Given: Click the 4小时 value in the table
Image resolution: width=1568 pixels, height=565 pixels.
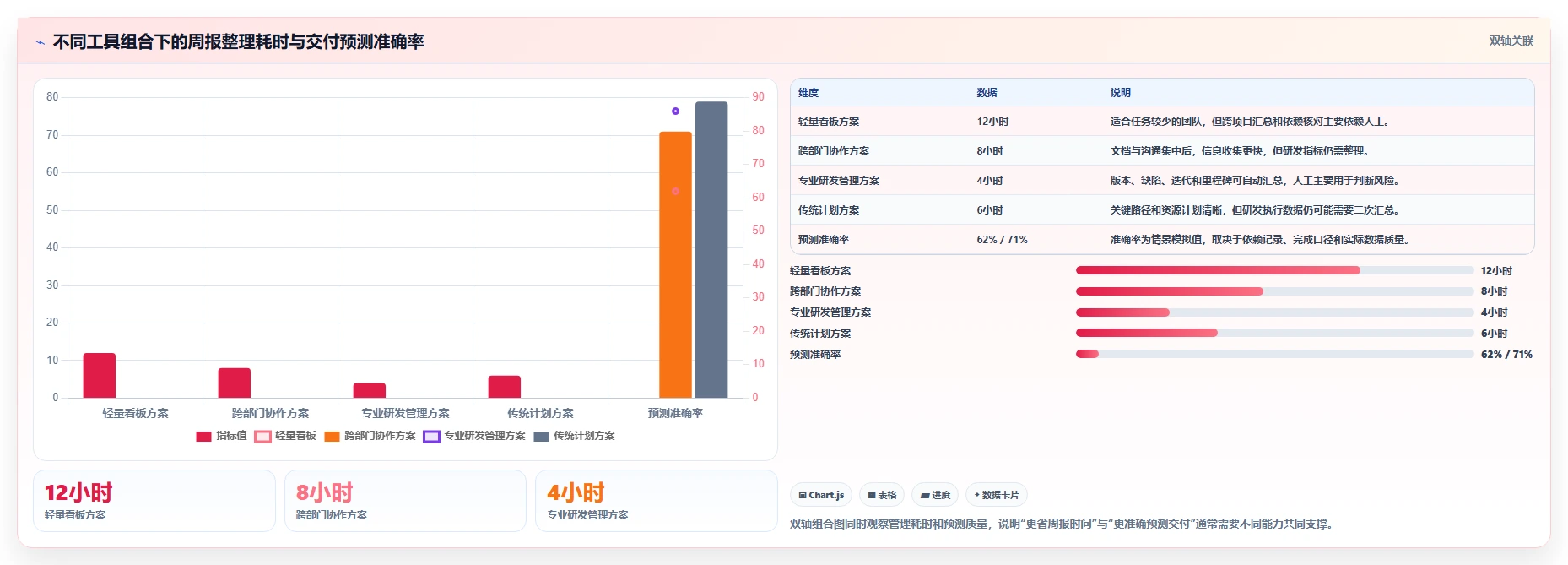Looking at the screenshot, I should click(x=990, y=181).
